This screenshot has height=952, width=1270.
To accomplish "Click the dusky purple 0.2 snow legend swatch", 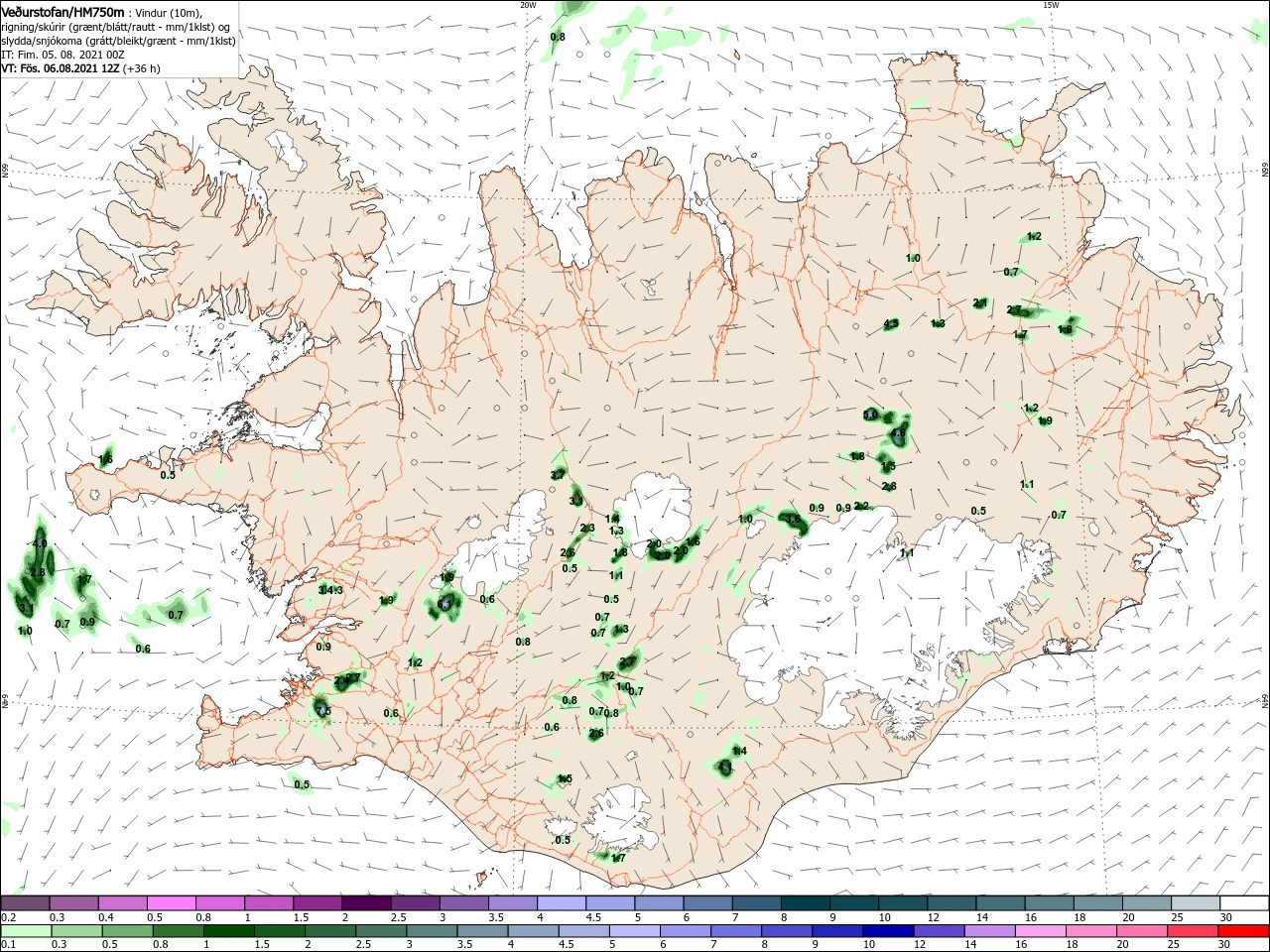I will tap(25, 902).
